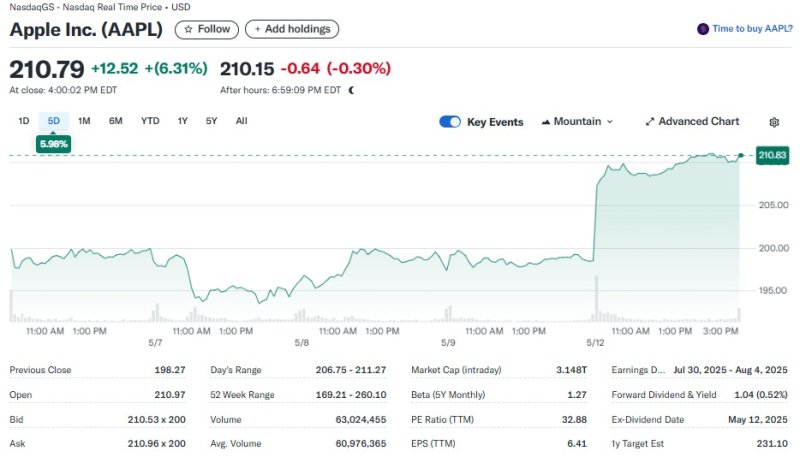Click the after-hours moon icon
The height and width of the screenshot is (463, 800).
pyautogui.click(x=351, y=90)
